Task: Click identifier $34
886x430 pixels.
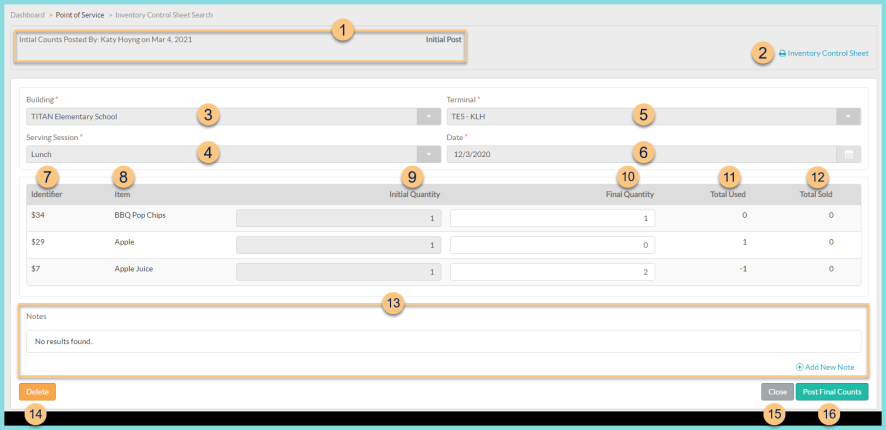Action: coord(37,215)
